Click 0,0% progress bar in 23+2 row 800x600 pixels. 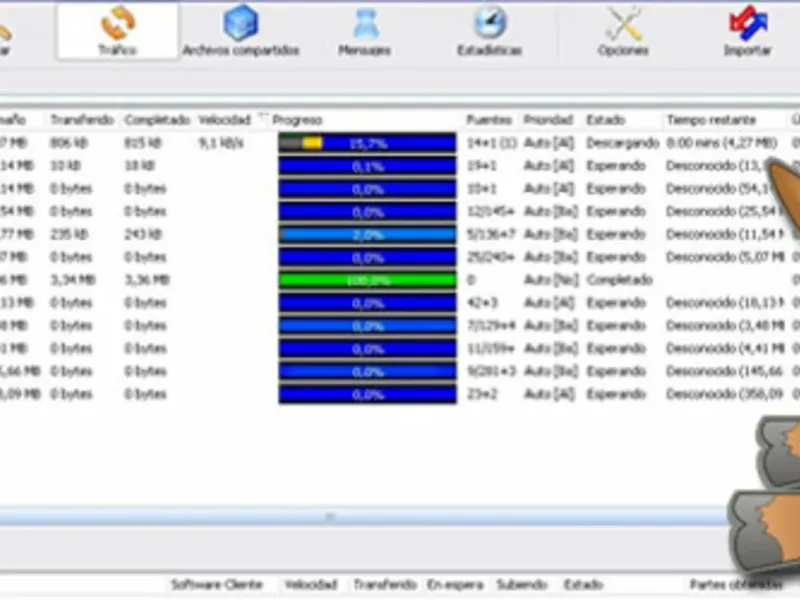click(x=367, y=394)
